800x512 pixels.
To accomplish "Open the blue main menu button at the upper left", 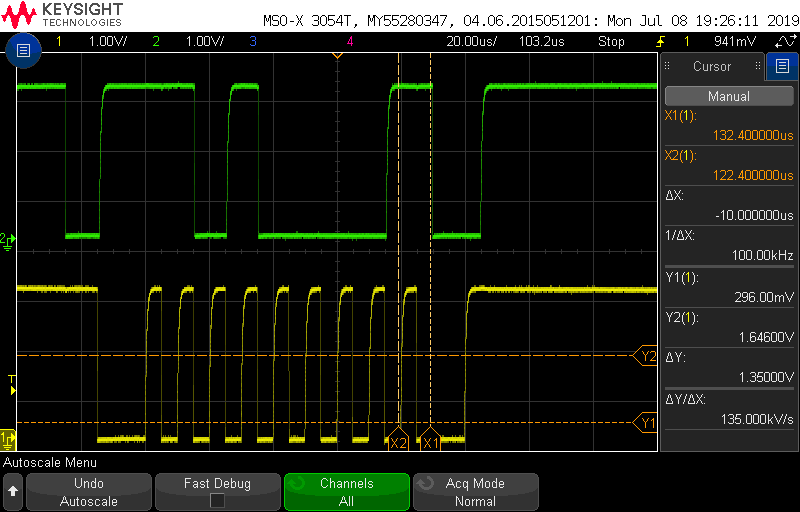I will pos(23,50).
